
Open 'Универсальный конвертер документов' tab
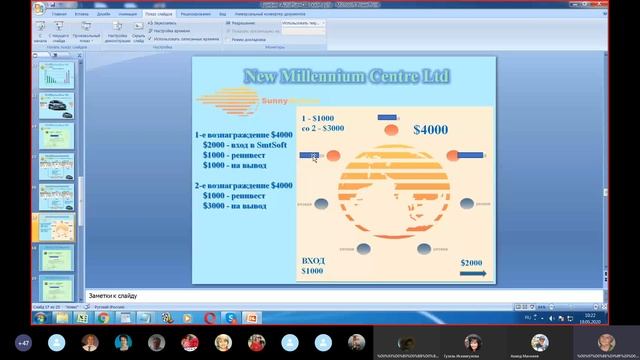(270, 14)
